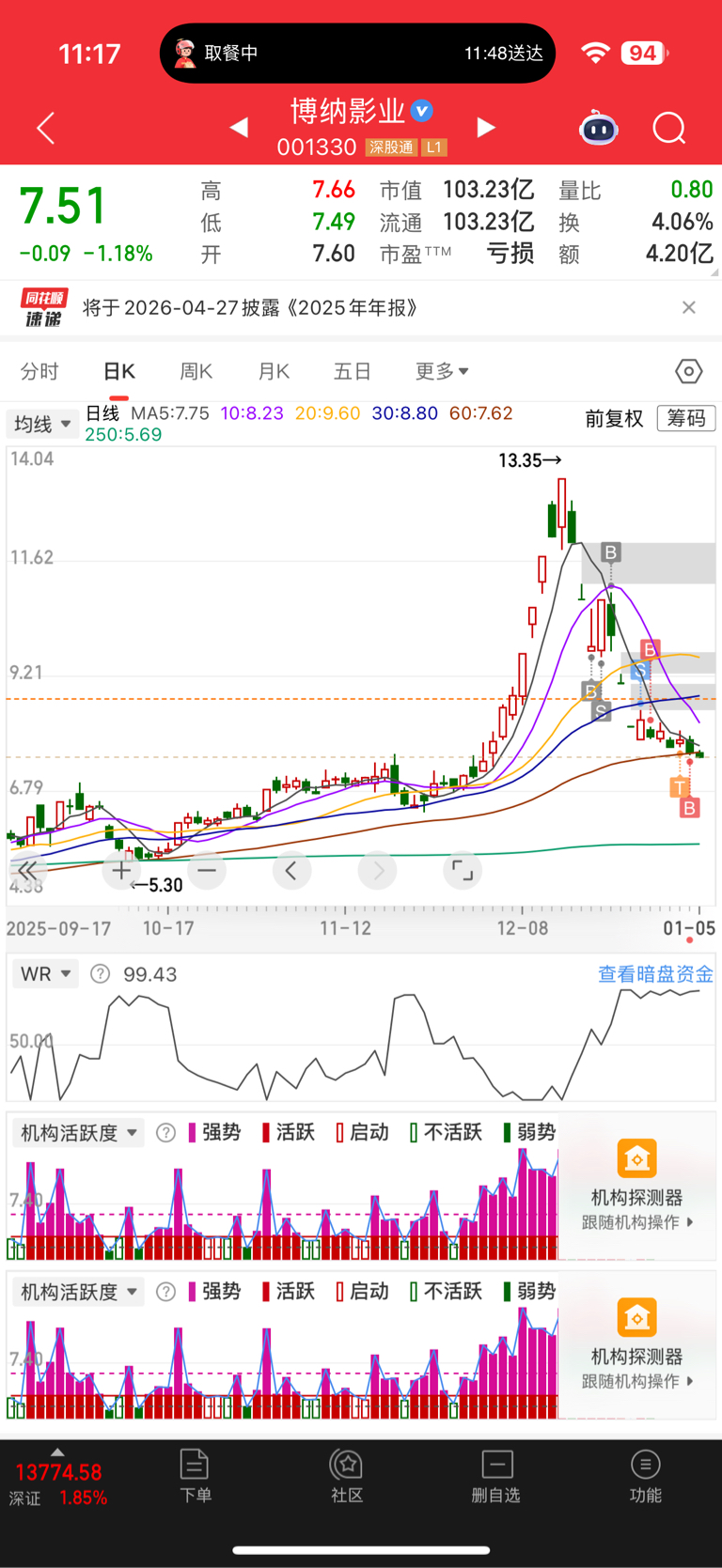The image size is (722, 1568).
Task: Tap the 5.30 low price label
Action: pyautogui.click(x=157, y=885)
